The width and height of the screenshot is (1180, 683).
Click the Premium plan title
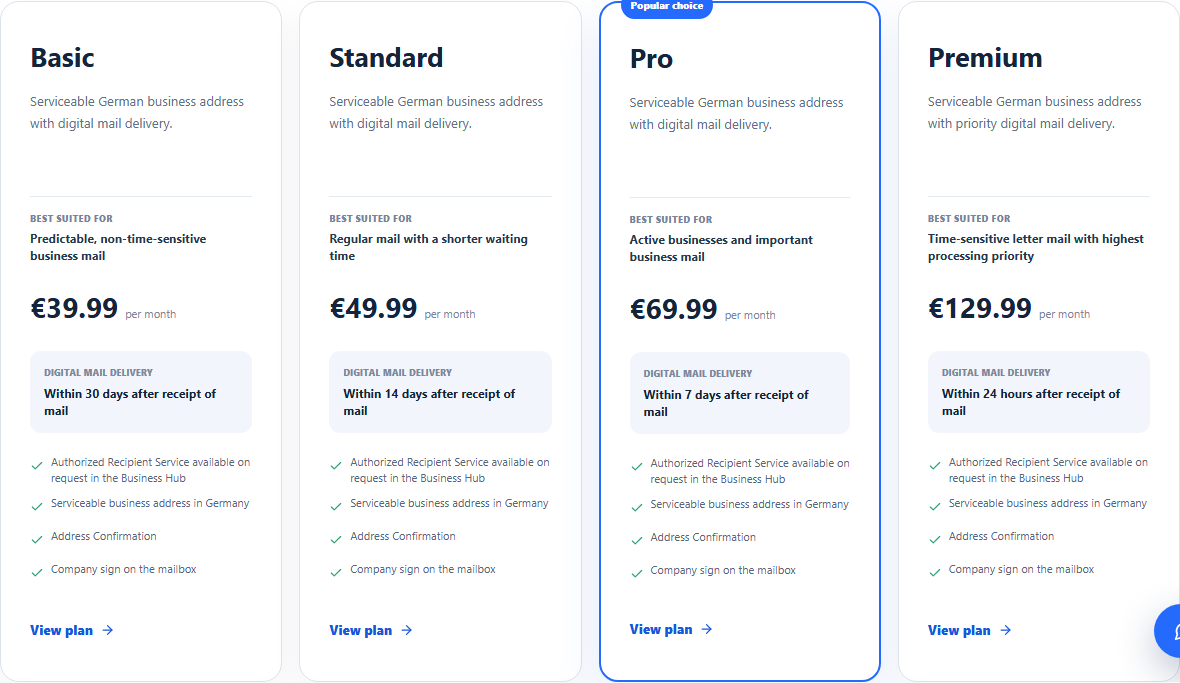pos(985,58)
